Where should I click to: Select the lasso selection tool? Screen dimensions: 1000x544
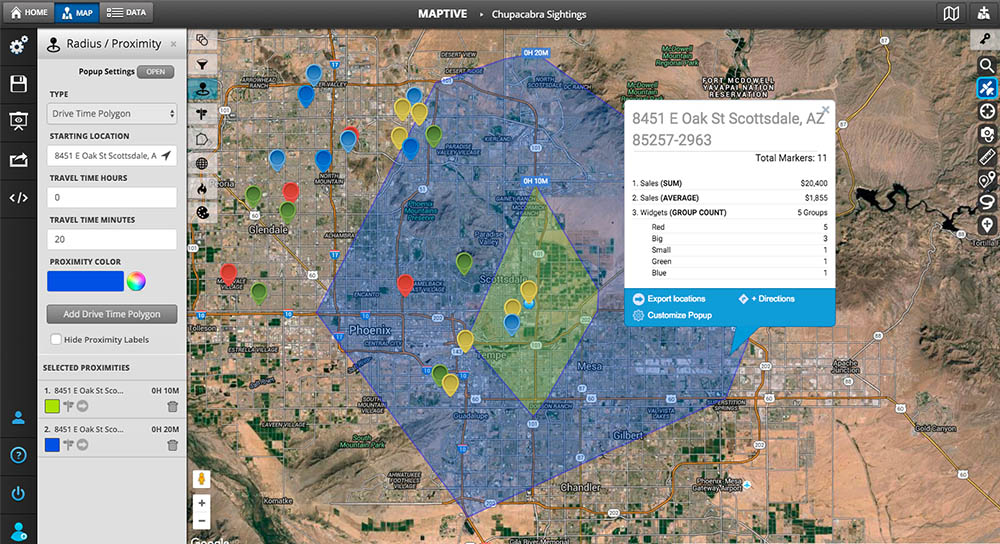pos(987,202)
